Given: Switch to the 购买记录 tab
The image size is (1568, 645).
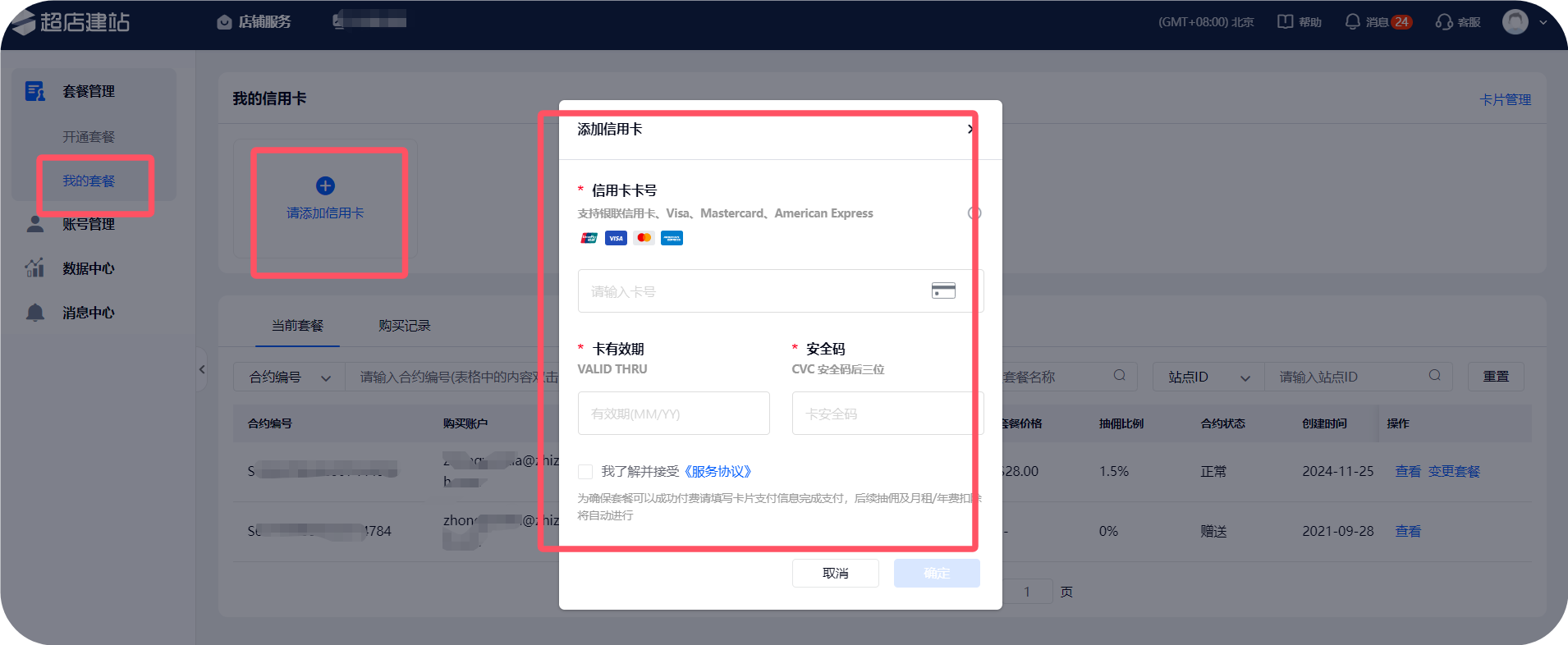Looking at the screenshot, I should 405,326.
